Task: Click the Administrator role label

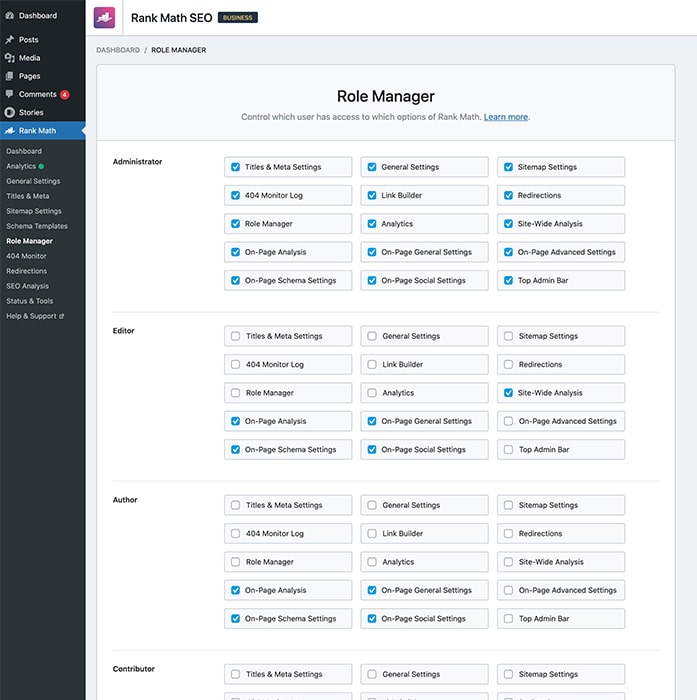Action: click(x=137, y=162)
